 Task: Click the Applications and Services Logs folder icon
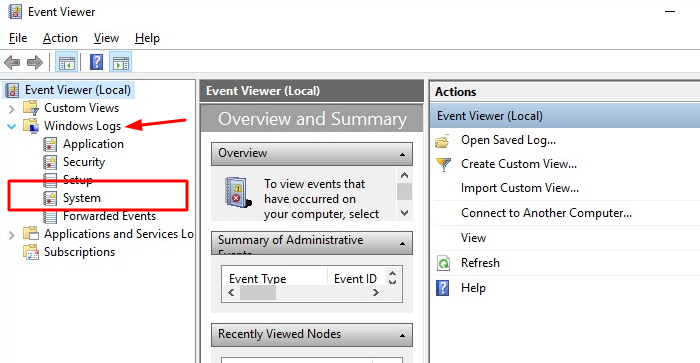[x=31, y=234]
